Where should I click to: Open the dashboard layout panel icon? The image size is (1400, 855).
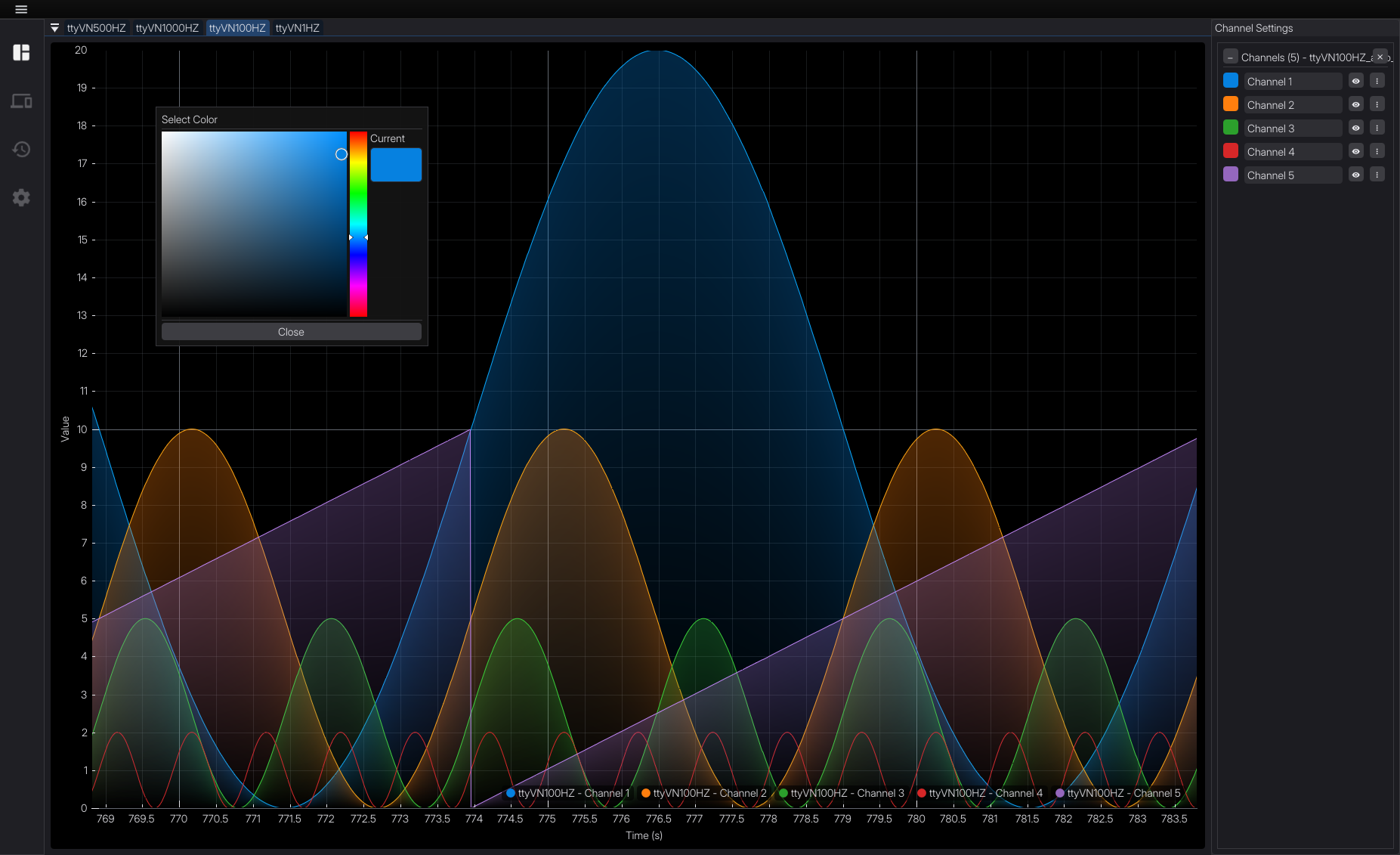point(22,52)
